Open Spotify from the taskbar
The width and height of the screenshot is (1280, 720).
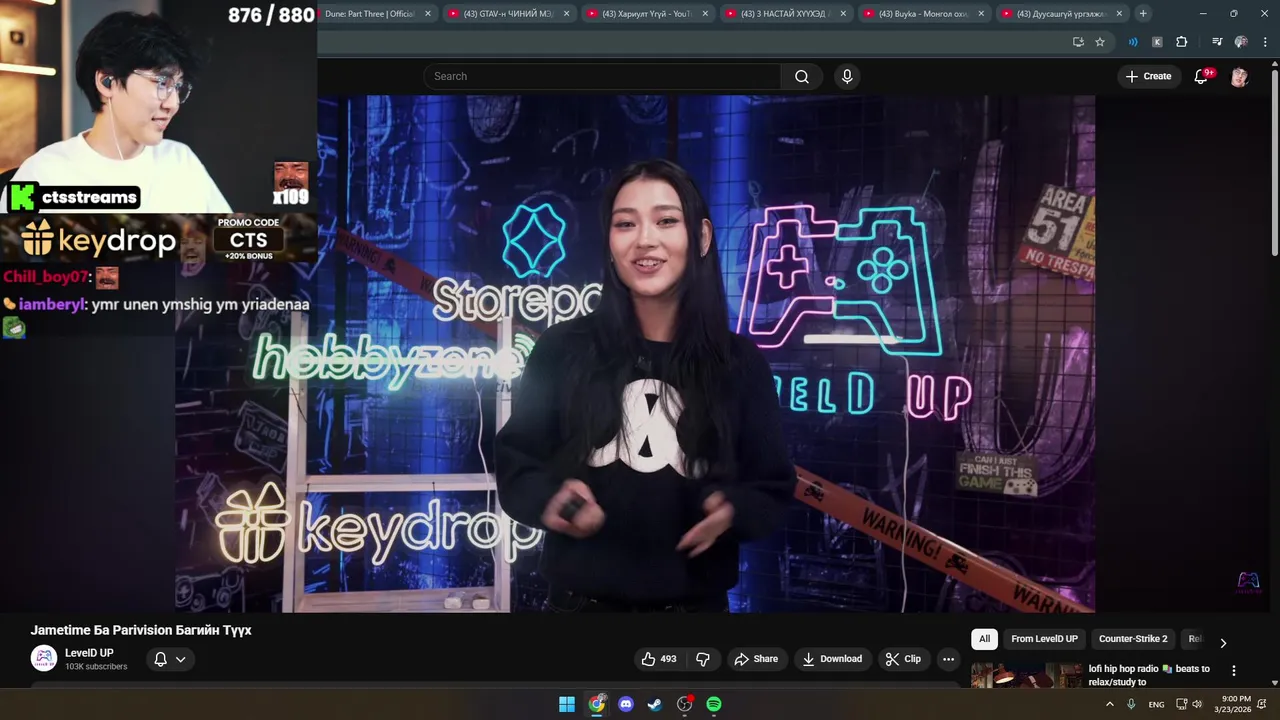[714, 704]
